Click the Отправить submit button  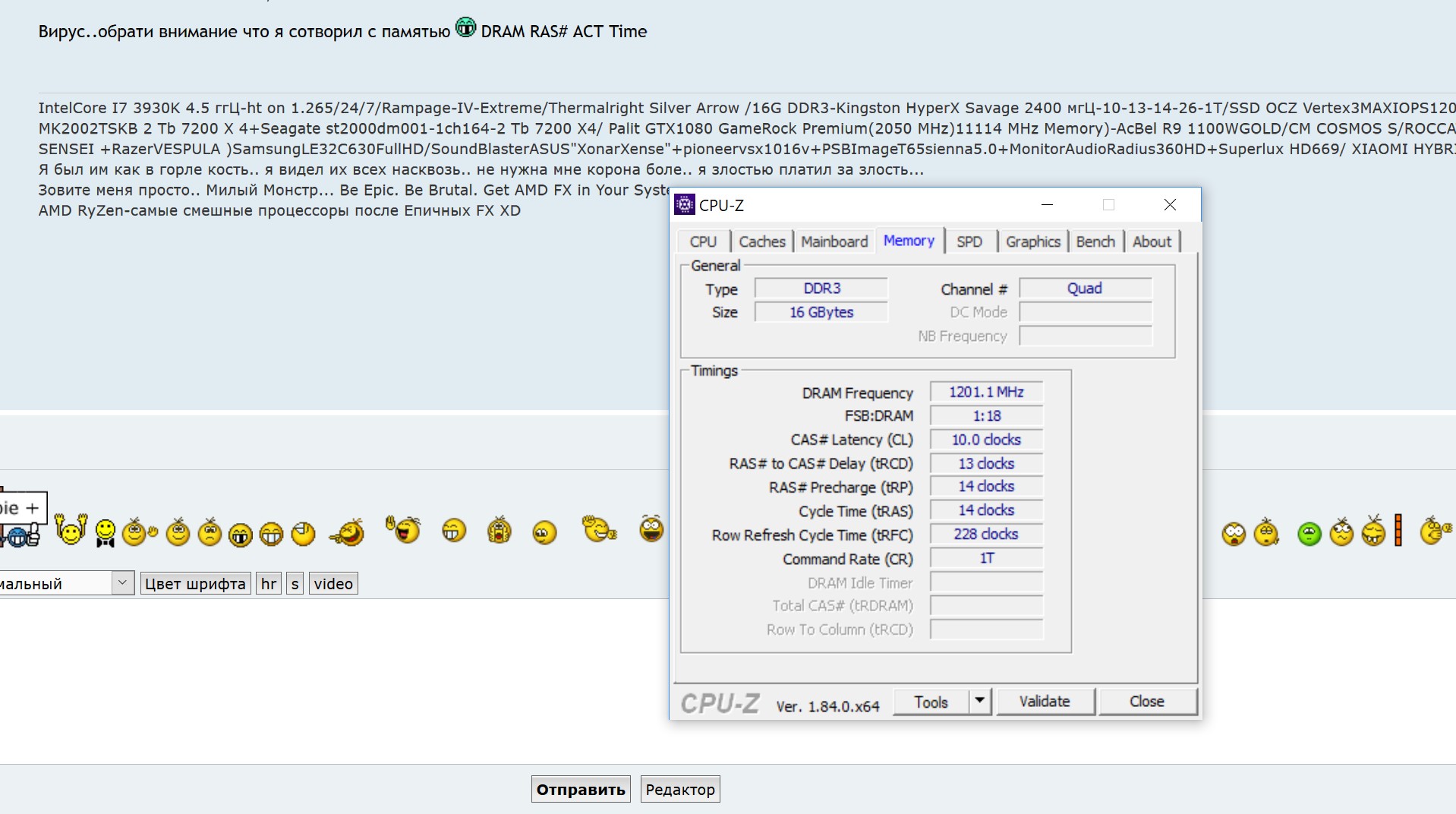tap(581, 789)
